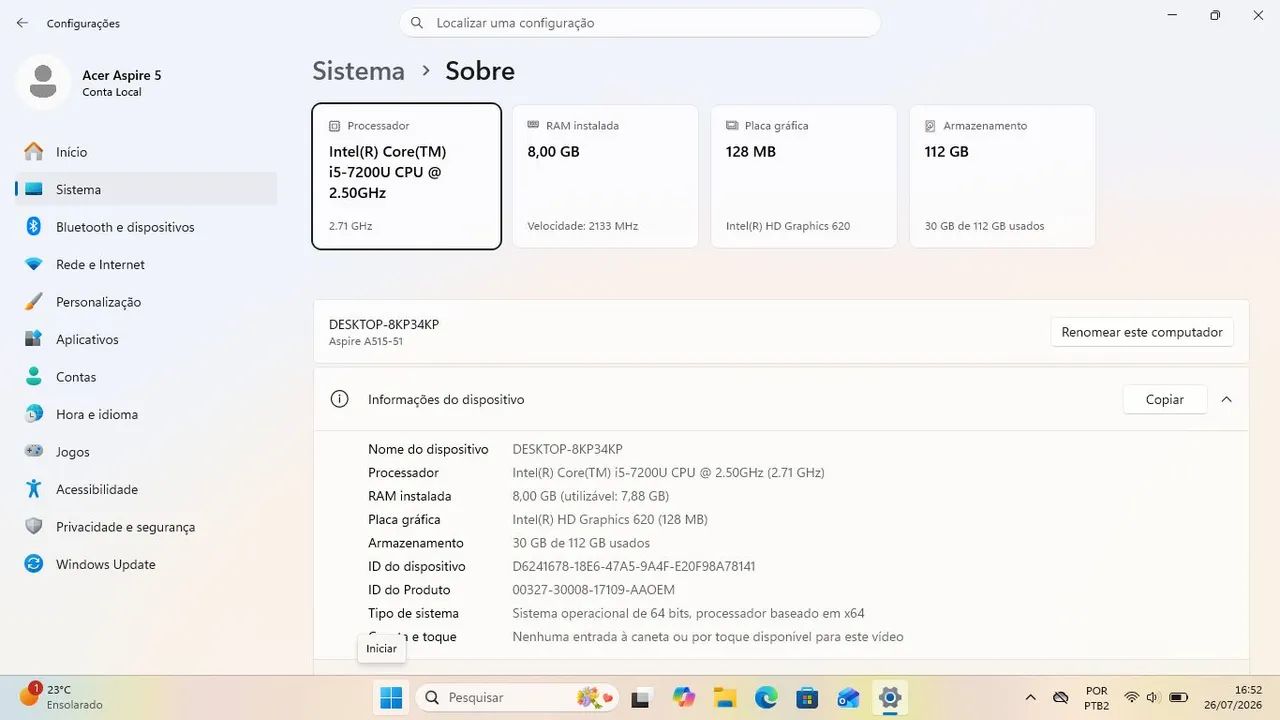Click the volume speaker tray icon
The image size is (1280, 720).
click(1153, 697)
